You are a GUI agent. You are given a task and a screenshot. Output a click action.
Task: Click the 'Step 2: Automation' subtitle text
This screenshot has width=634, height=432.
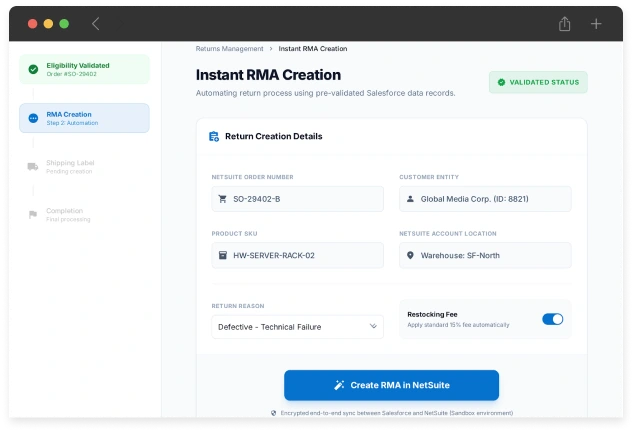(72, 123)
